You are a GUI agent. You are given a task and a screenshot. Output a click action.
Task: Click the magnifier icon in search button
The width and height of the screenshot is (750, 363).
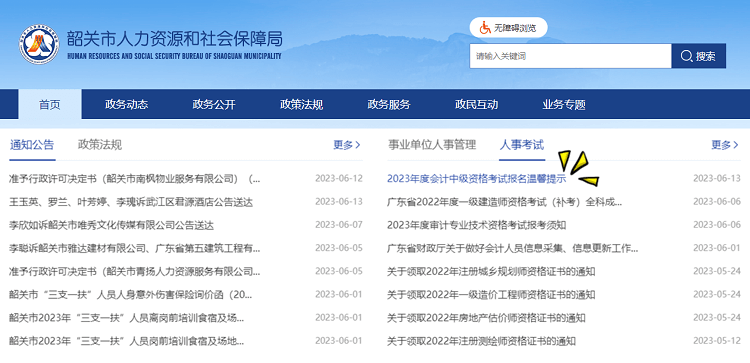click(686, 56)
